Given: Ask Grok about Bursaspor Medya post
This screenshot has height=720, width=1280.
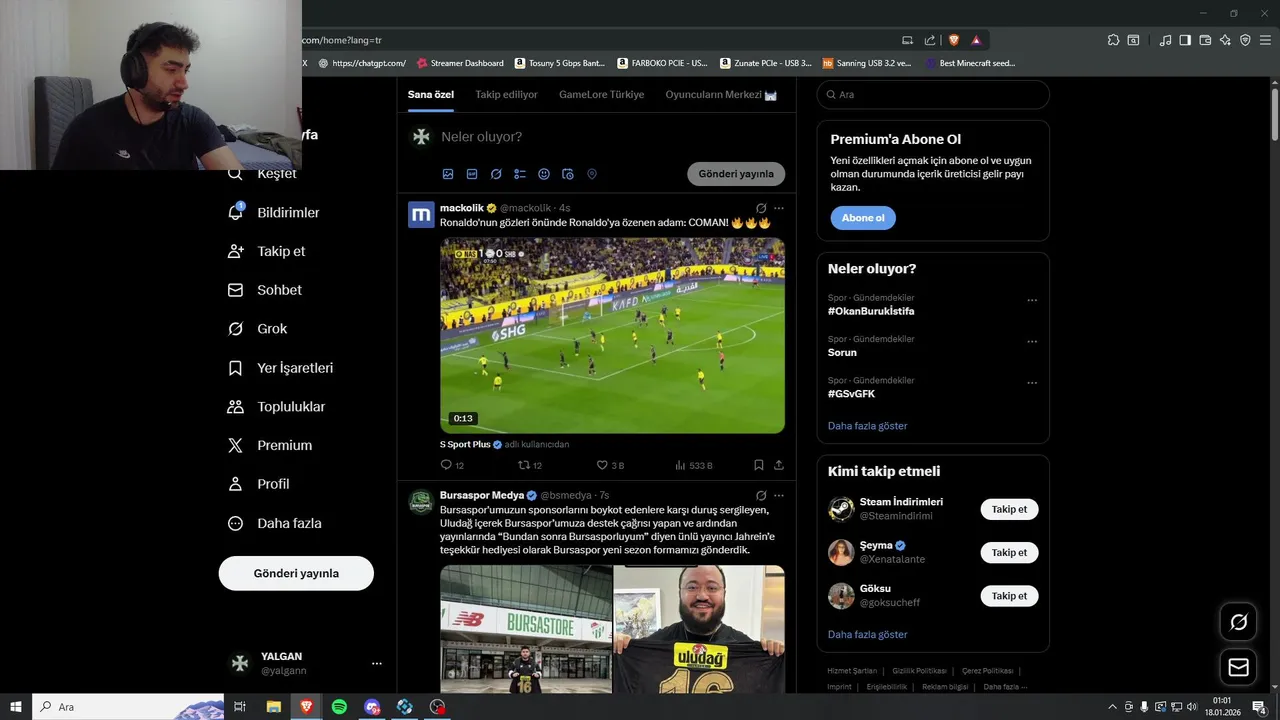Looking at the screenshot, I should (x=761, y=495).
